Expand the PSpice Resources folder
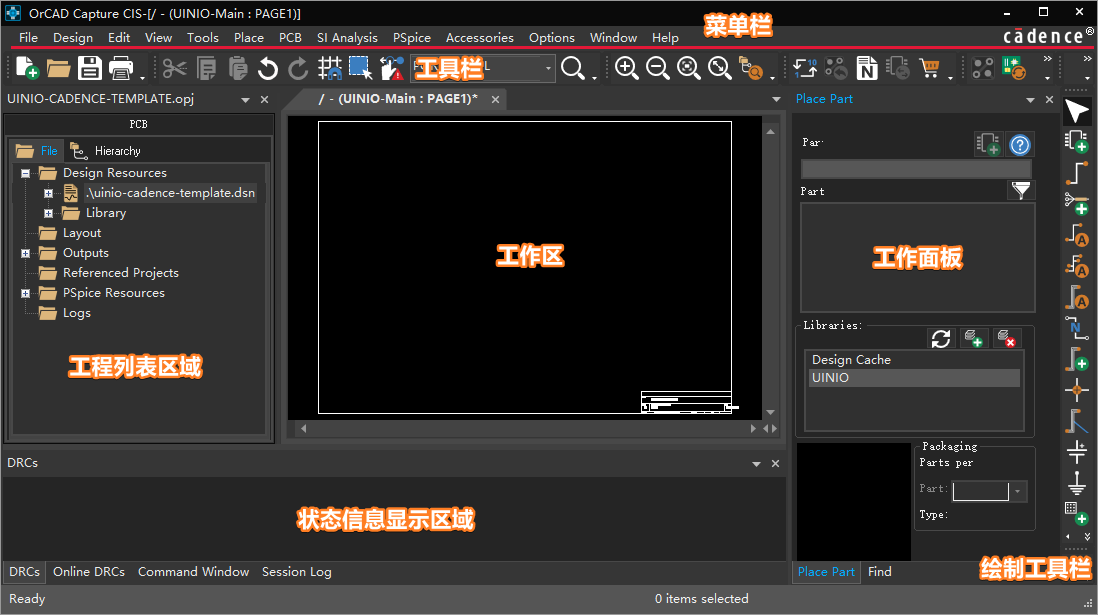The image size is (1098, 615). [x=26, y=293]
